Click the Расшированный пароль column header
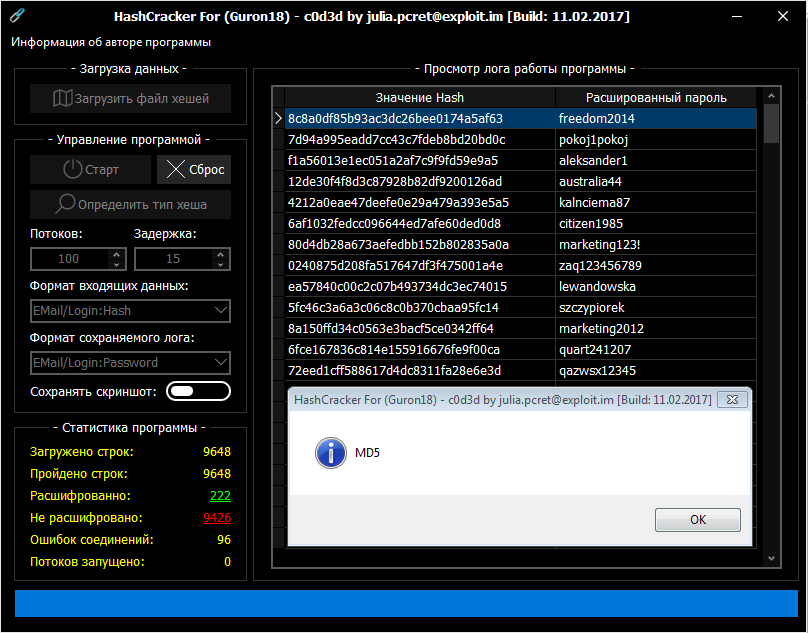The height and width of the screenshot is (633, 808). (x=655, y=98)
